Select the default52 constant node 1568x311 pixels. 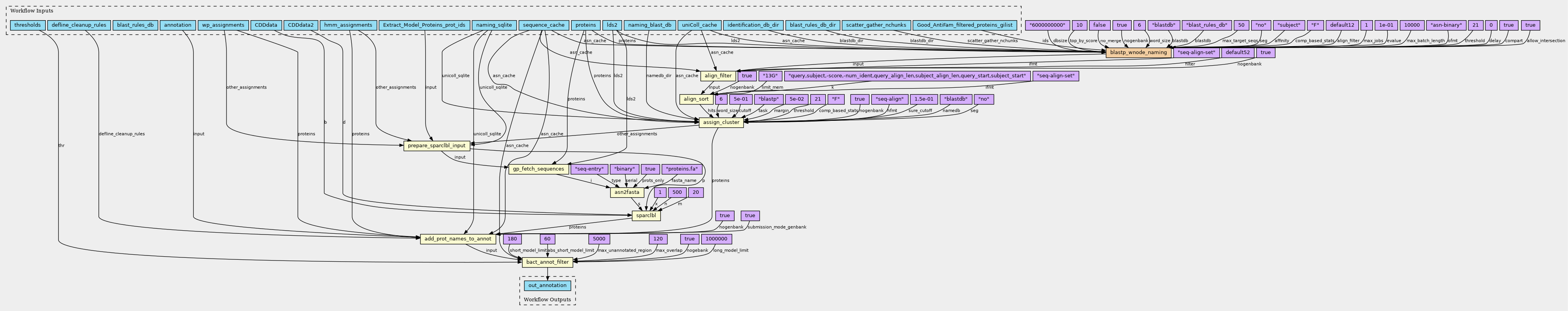point(1238,52)
